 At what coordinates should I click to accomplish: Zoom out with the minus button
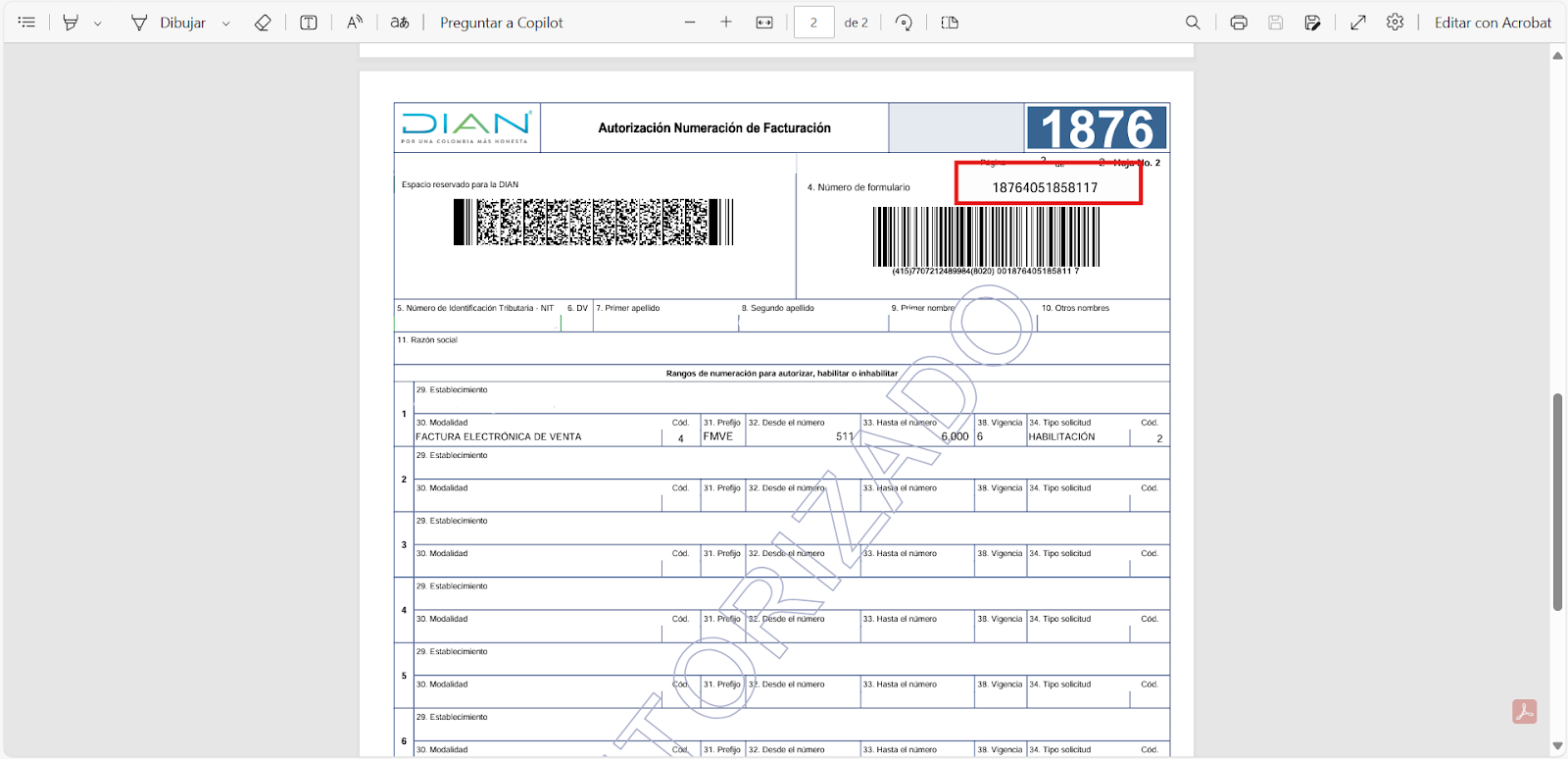pos(690,23)
